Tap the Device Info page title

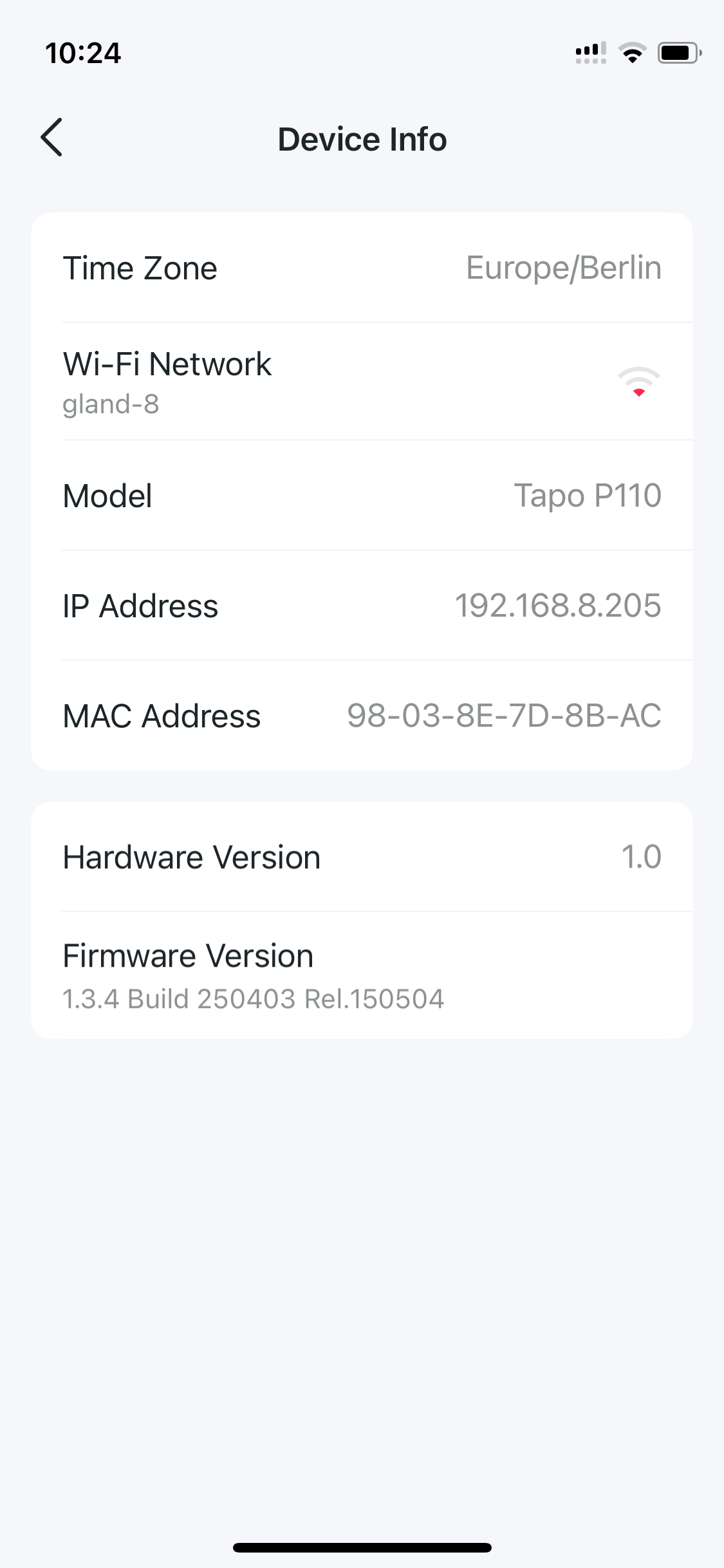[x=362, y=139]
